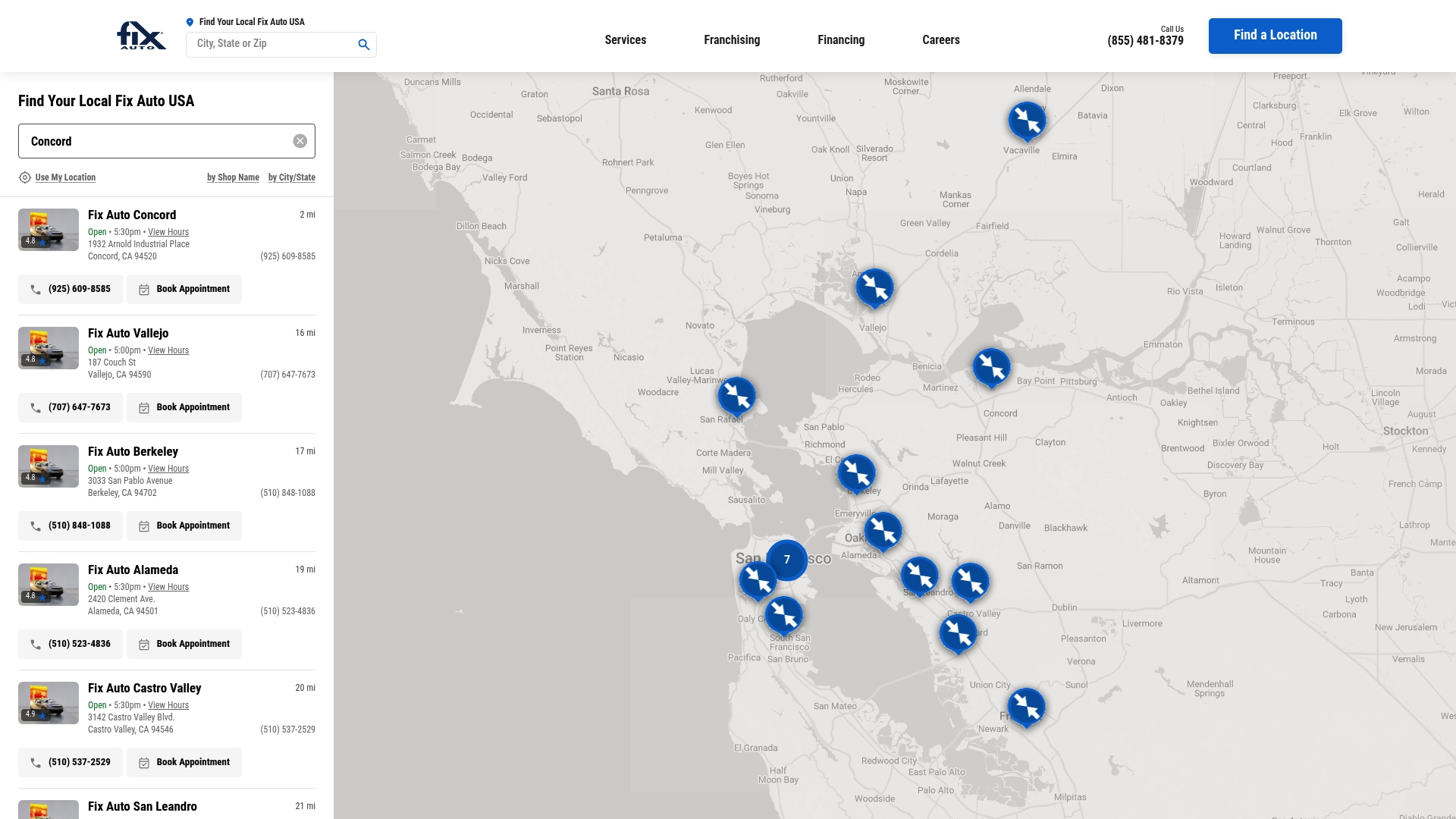Clear the Concord search field
Viewport: 1456px width, 819px height.
coord(300,141)
